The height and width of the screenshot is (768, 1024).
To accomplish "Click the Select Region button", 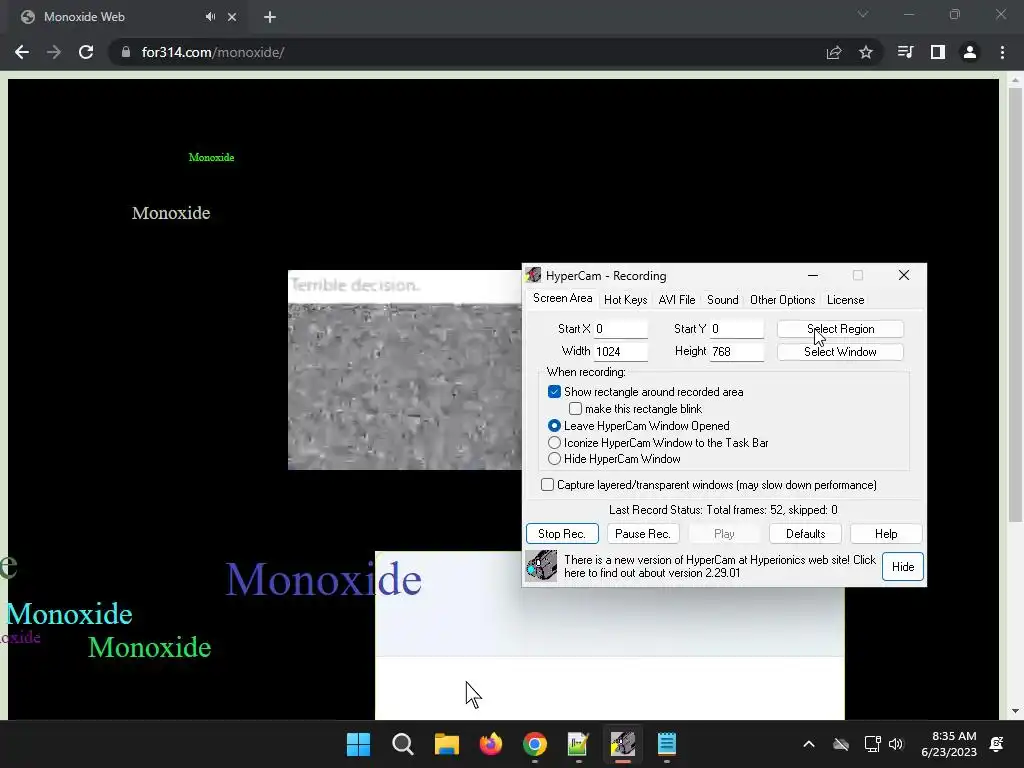I will 840,329.
